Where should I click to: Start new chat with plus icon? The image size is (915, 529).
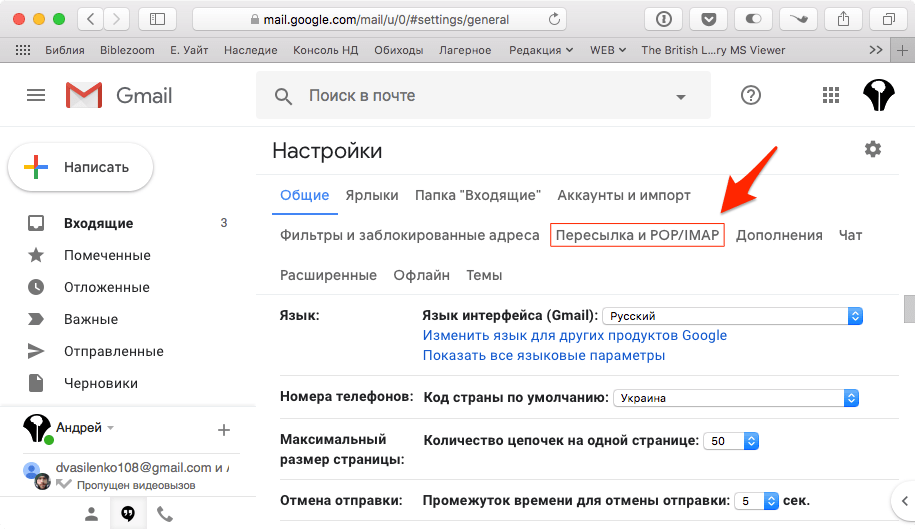(223, 430)
